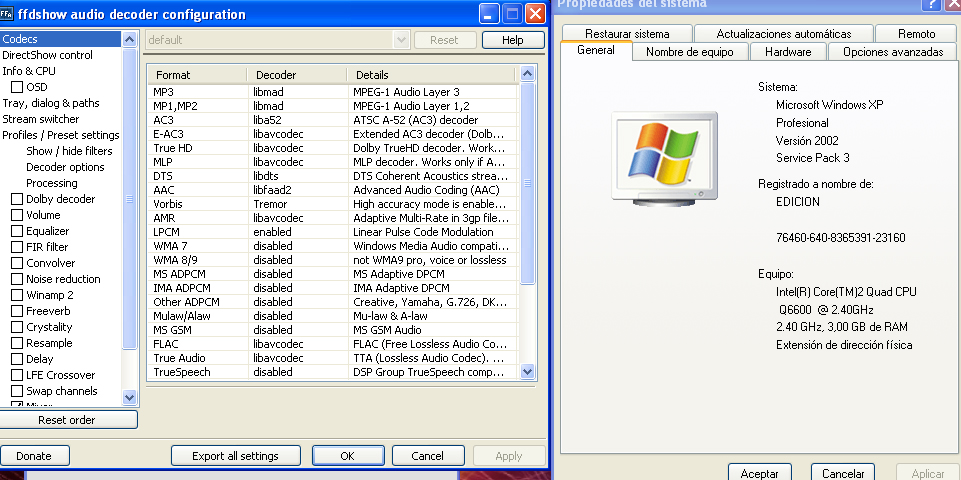Toggle the Volume filter checkbox
The height and width of the screenshot is (480, 961).
17,215
